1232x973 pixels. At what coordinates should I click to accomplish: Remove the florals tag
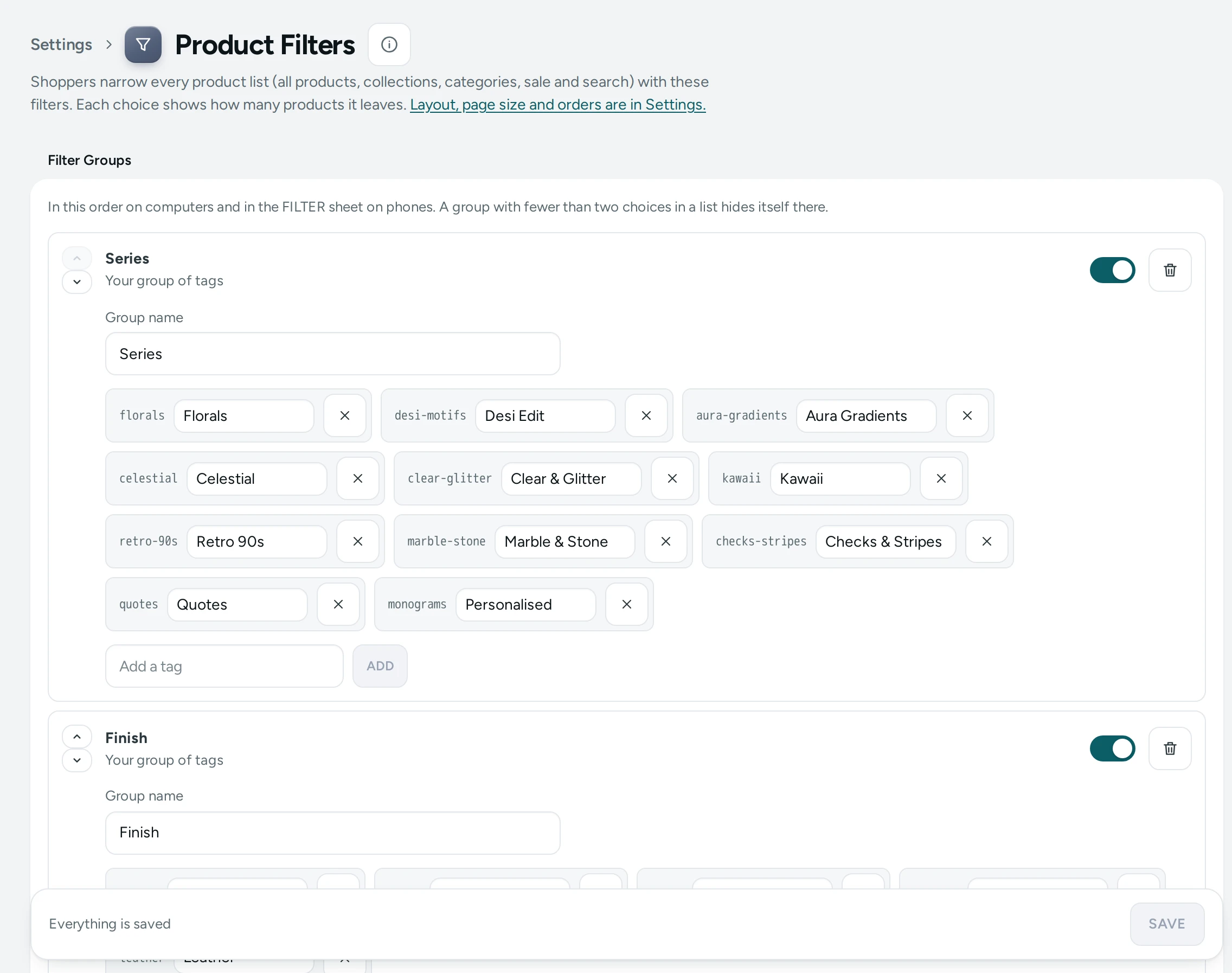point(344,416)
